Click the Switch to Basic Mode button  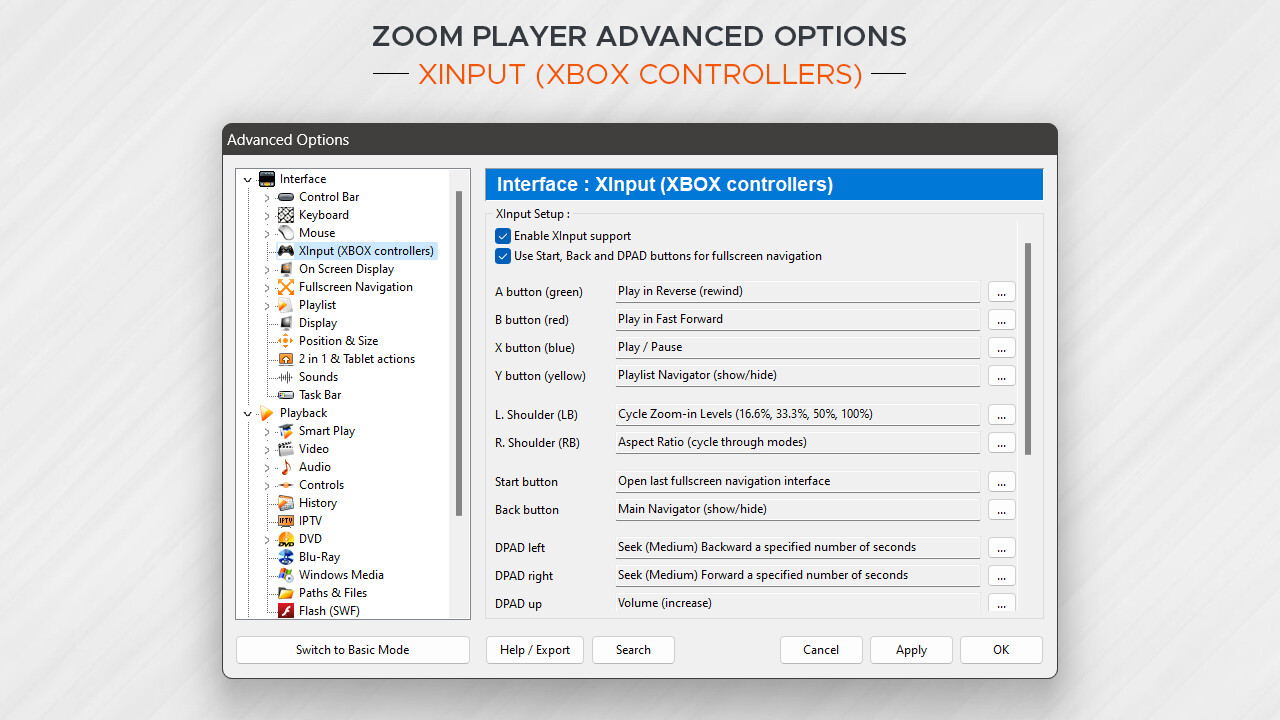352,649
